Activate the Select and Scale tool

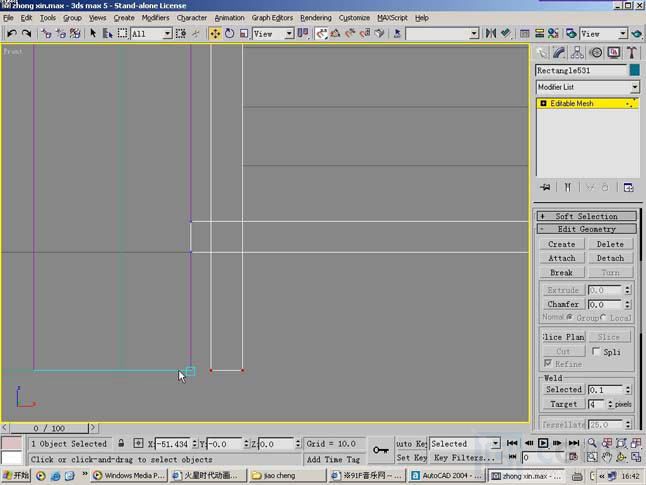click(x=244, y=33)
